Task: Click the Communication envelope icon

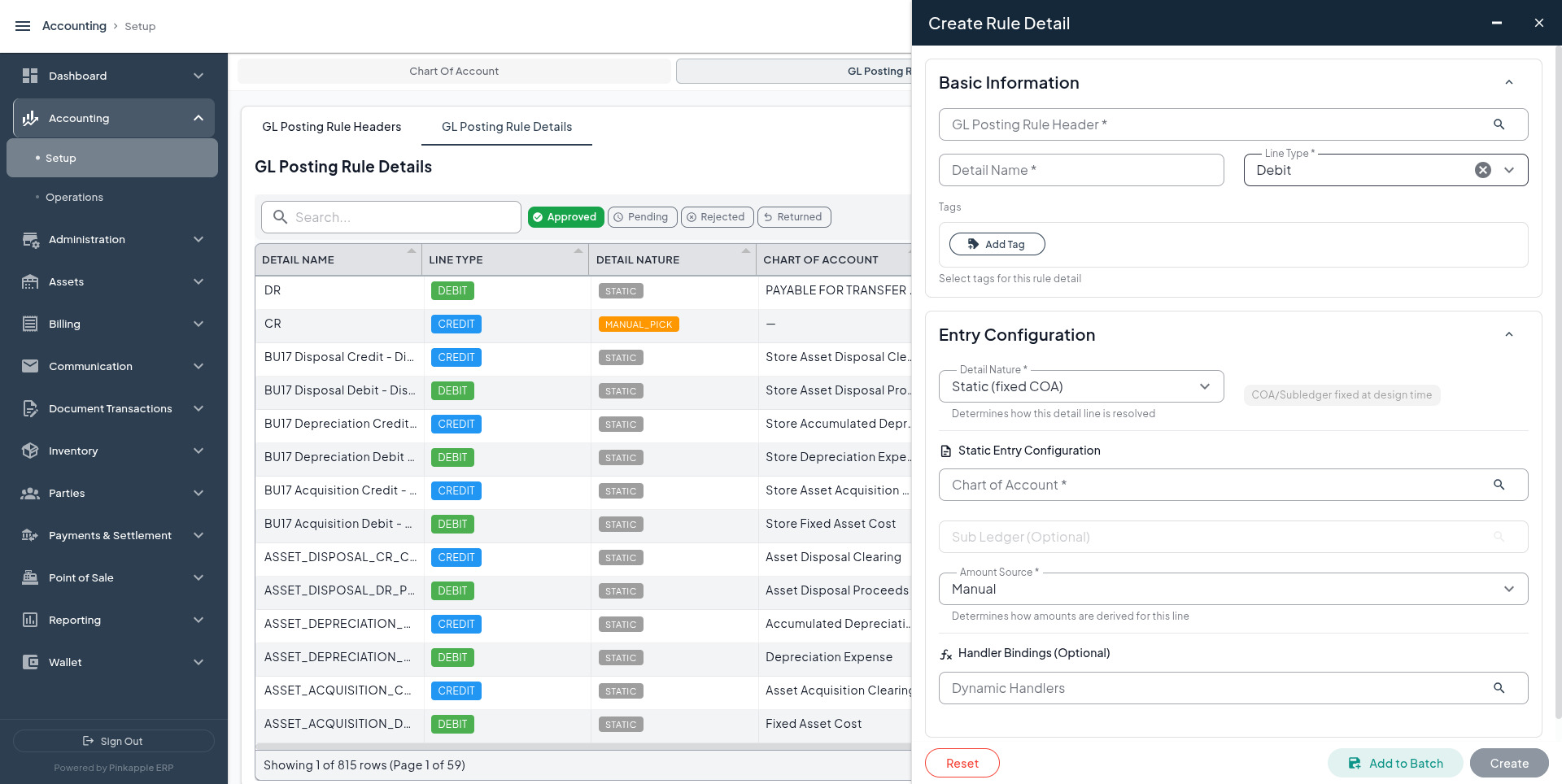Action: (x=30, y=367)
